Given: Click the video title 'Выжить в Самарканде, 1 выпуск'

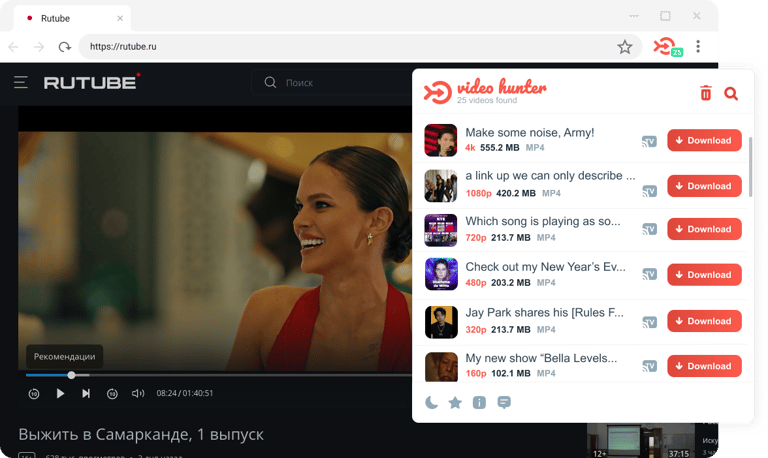Looking at the screenshot, I should (141, 434).
